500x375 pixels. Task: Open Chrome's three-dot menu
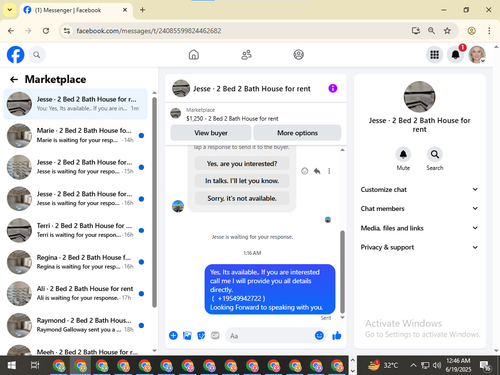[489, 31]
